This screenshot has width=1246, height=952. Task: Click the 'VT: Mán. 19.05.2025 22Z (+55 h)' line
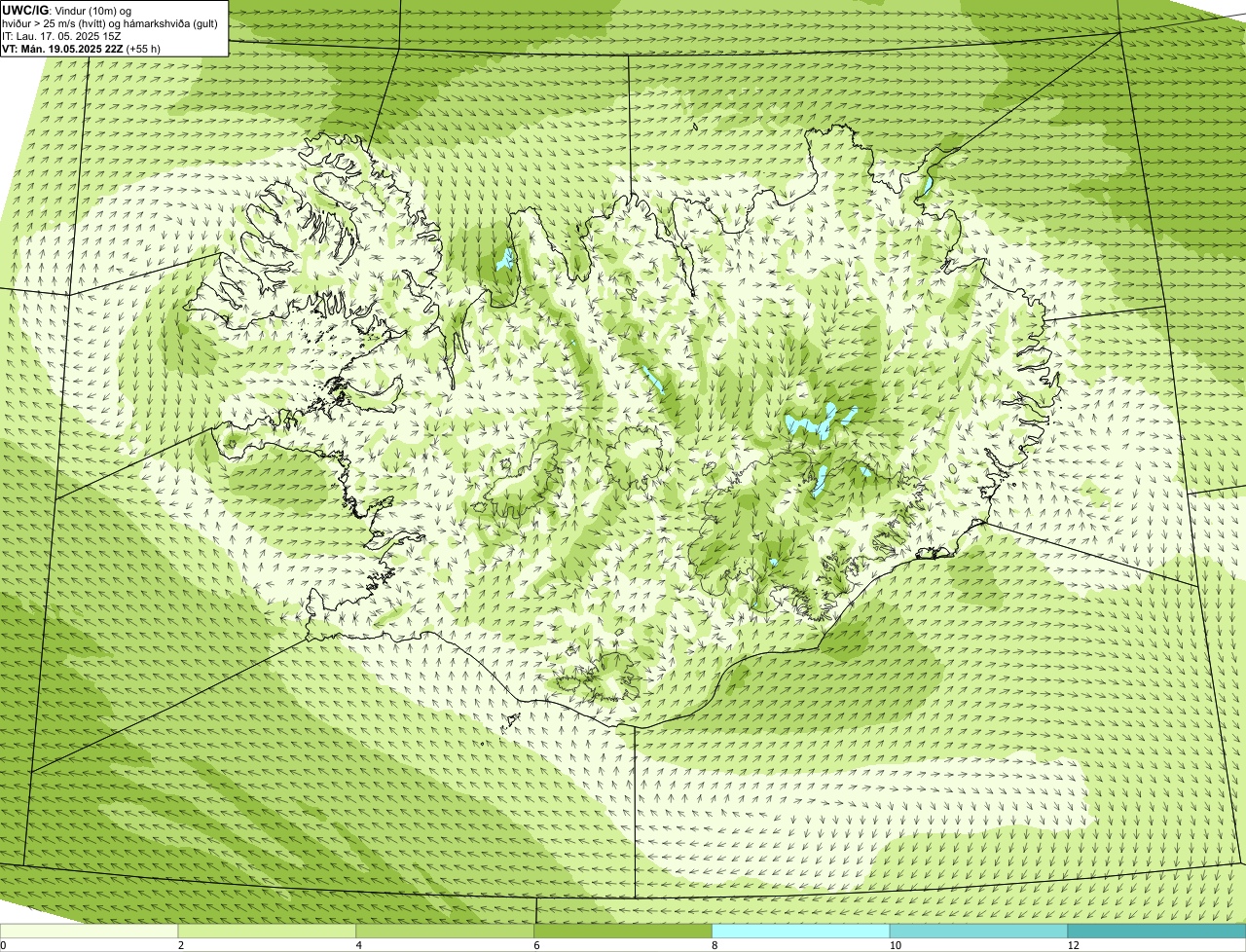point(81,49)
